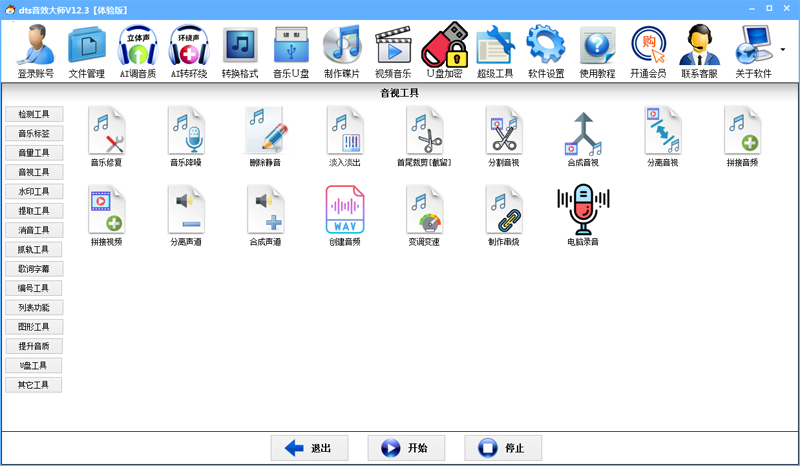Launch the 音乐修复 music repair tool
Viewport: 800px width, 466px height.
click(x=106, y=136)
